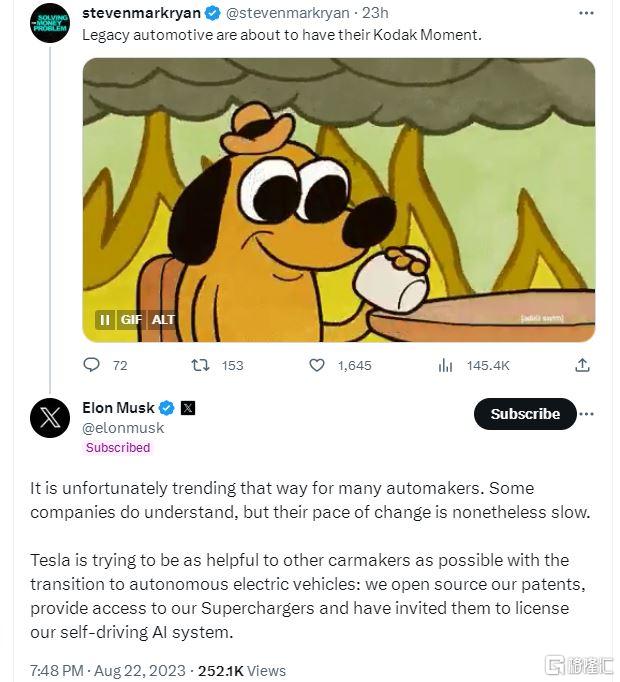Click Elon Musk's verified badge

click(x=167, y=408)
